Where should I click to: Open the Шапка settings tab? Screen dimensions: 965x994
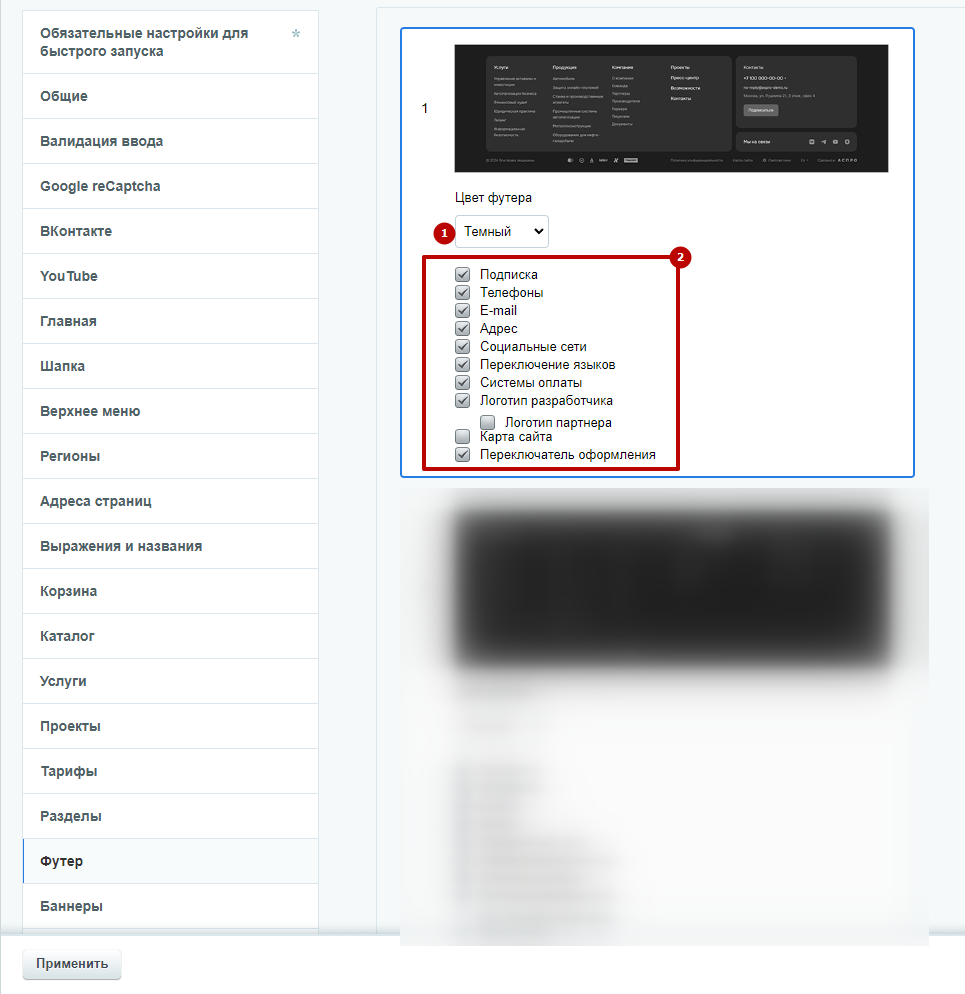[x=171, y=366]
